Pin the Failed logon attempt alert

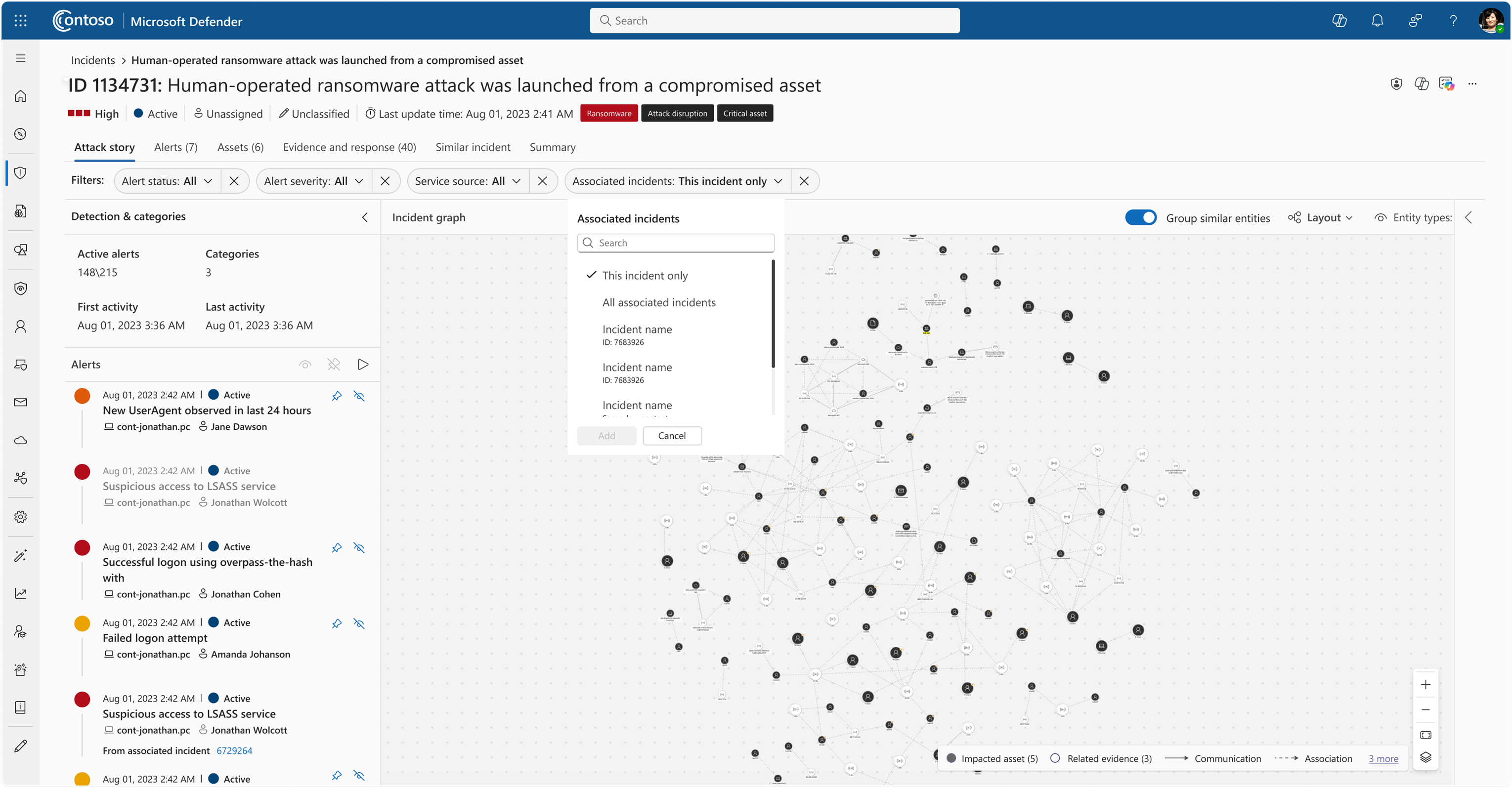point(336,623)
